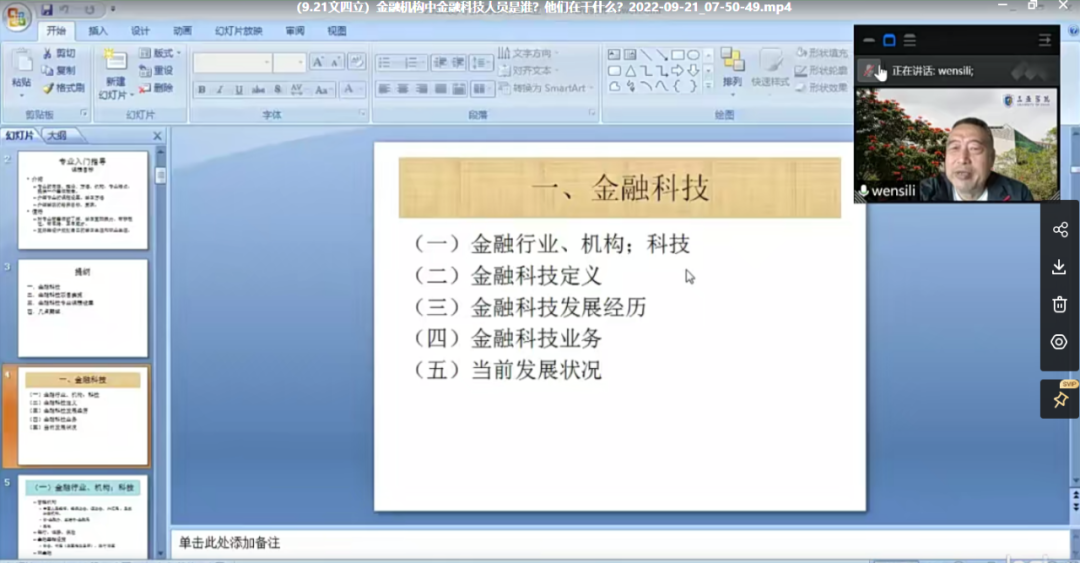Click the download icon in the right sidebar
This screenshot has height=563, width=1080.
1059,267
